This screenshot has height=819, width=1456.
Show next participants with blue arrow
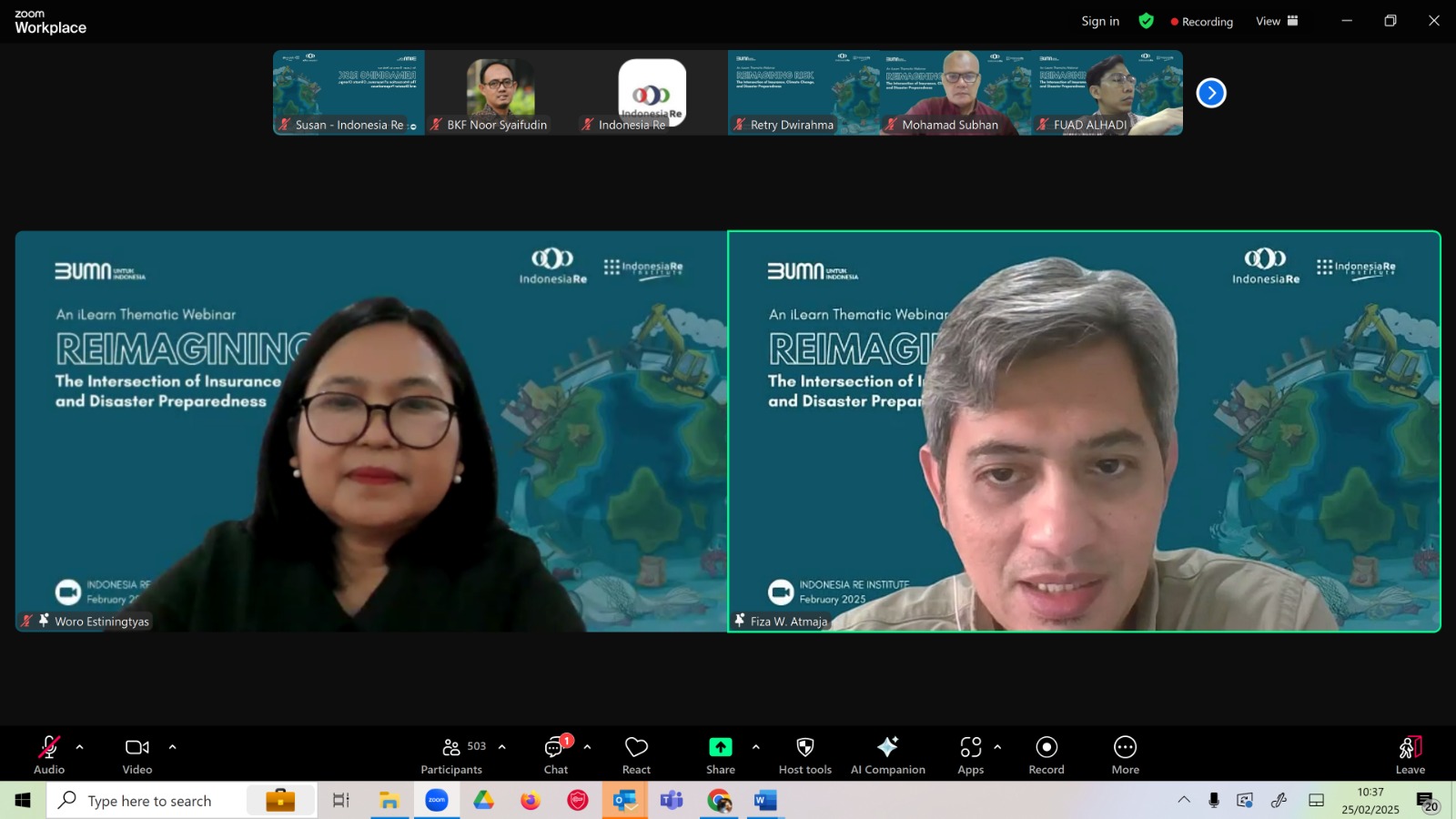1211,93
